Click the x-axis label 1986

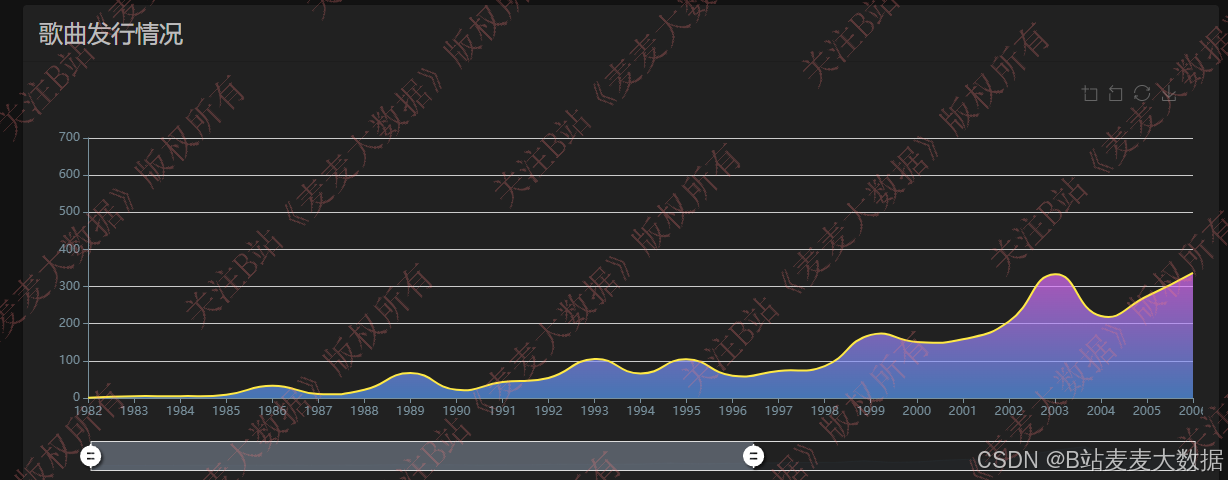[x=272, y=410]
